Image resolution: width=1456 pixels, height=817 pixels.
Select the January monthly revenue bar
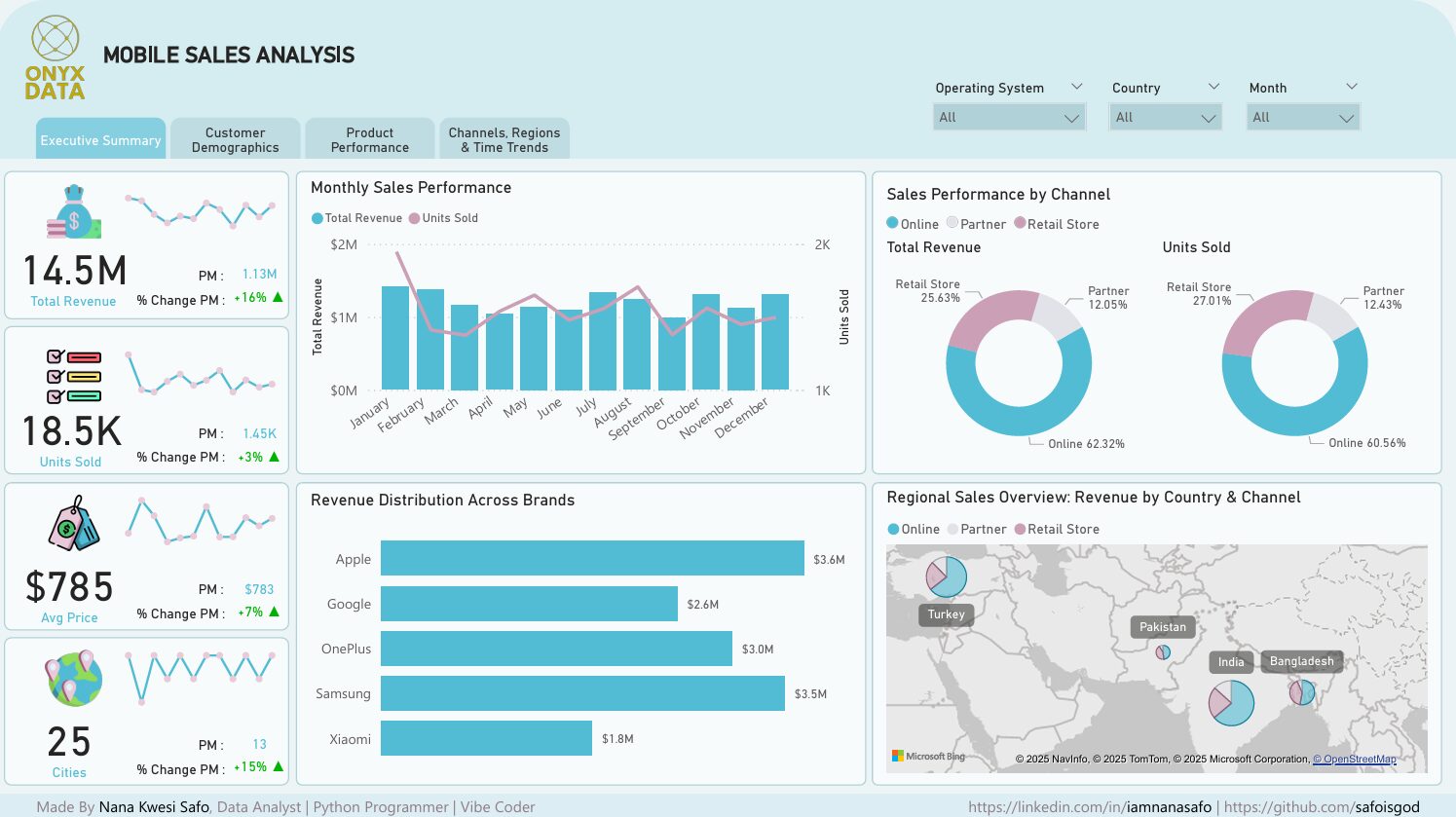click(x=395, y=338)
